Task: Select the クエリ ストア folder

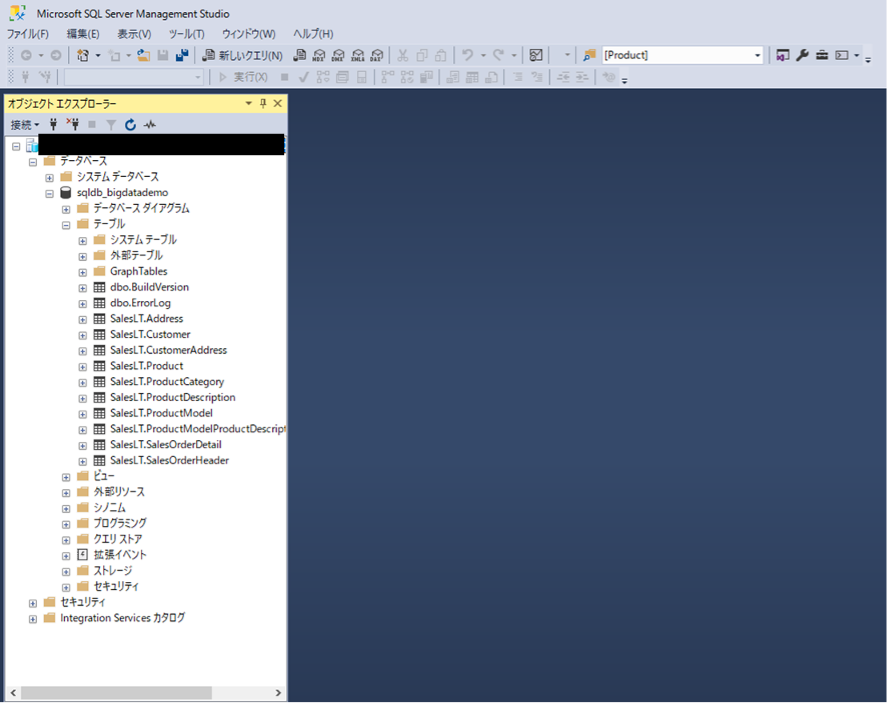Action: point(118,540)
